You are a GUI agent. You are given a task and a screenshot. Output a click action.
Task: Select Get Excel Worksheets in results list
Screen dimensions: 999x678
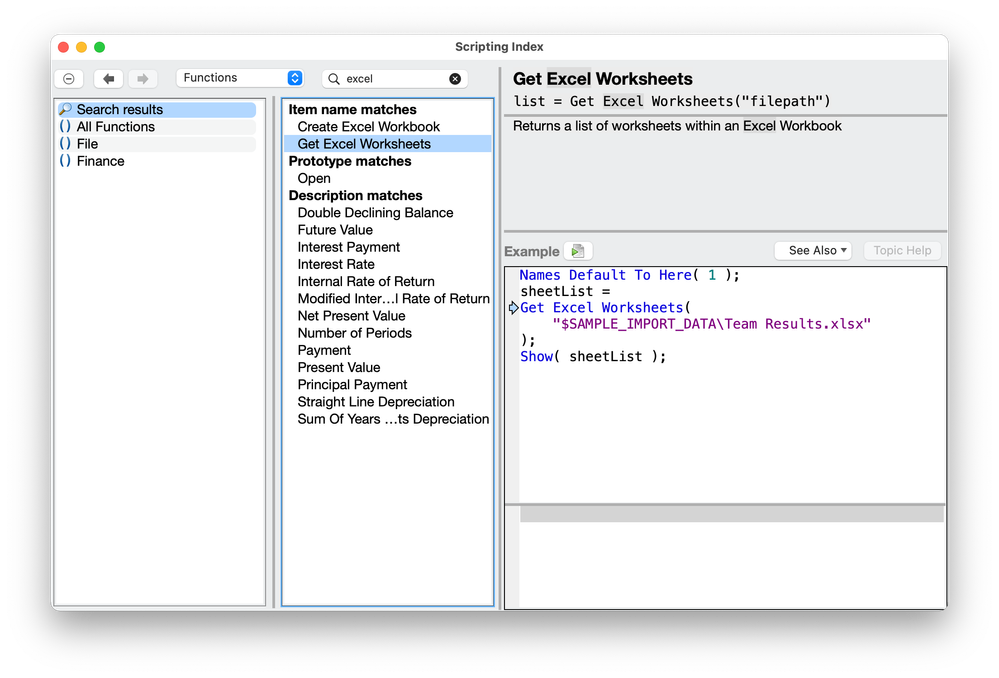(387, 144)
